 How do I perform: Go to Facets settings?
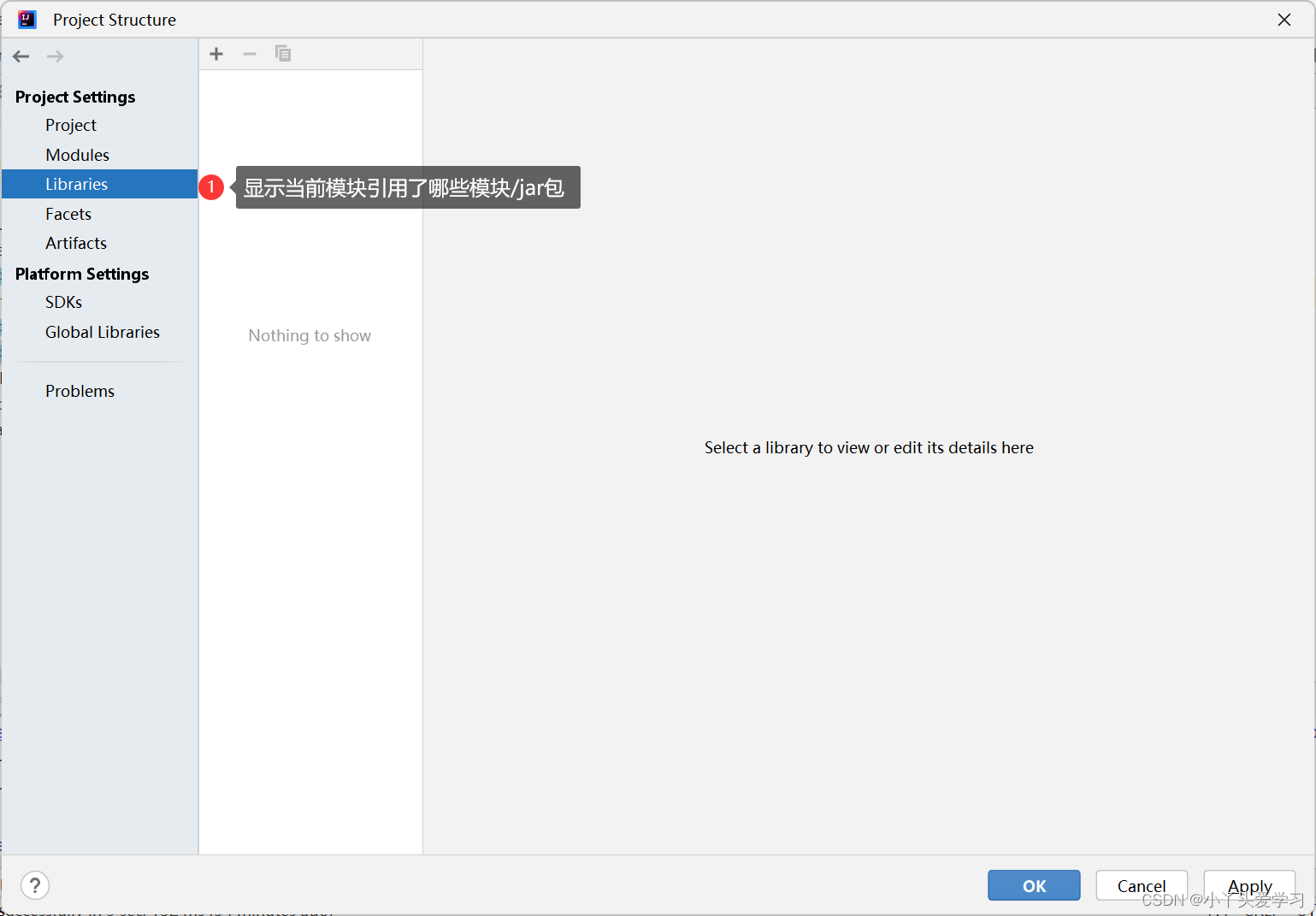(x=68, y=214)
